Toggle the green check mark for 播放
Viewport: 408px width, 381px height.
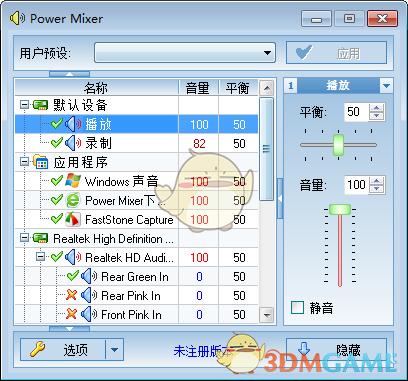tap(57, 124)
